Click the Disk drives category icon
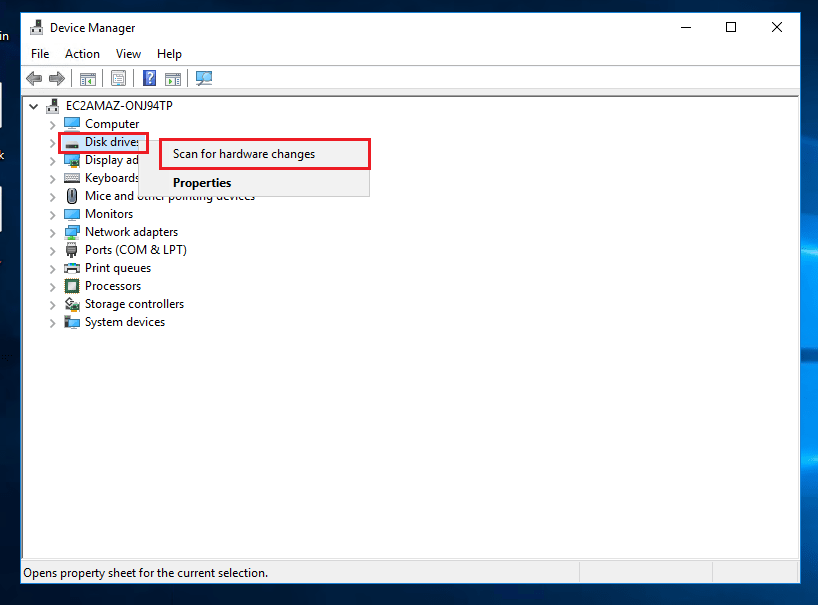818x605 pixels. pos(72,144)
